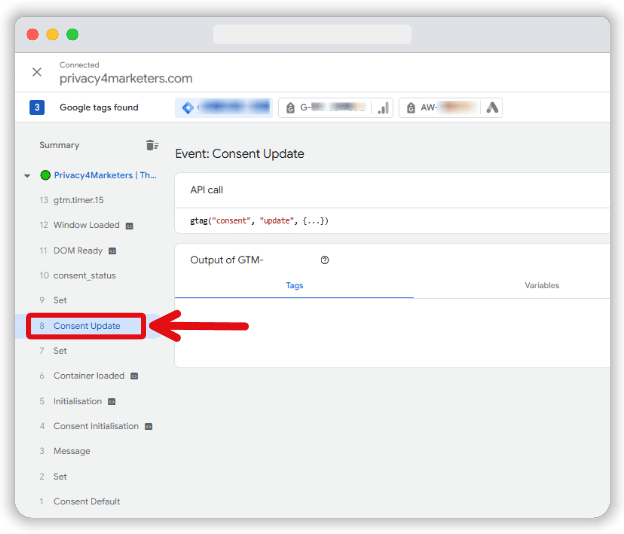Select the AW- Google Ads tag chip
The width and height of the screenshot is (624, 534).
click(450, 107)
